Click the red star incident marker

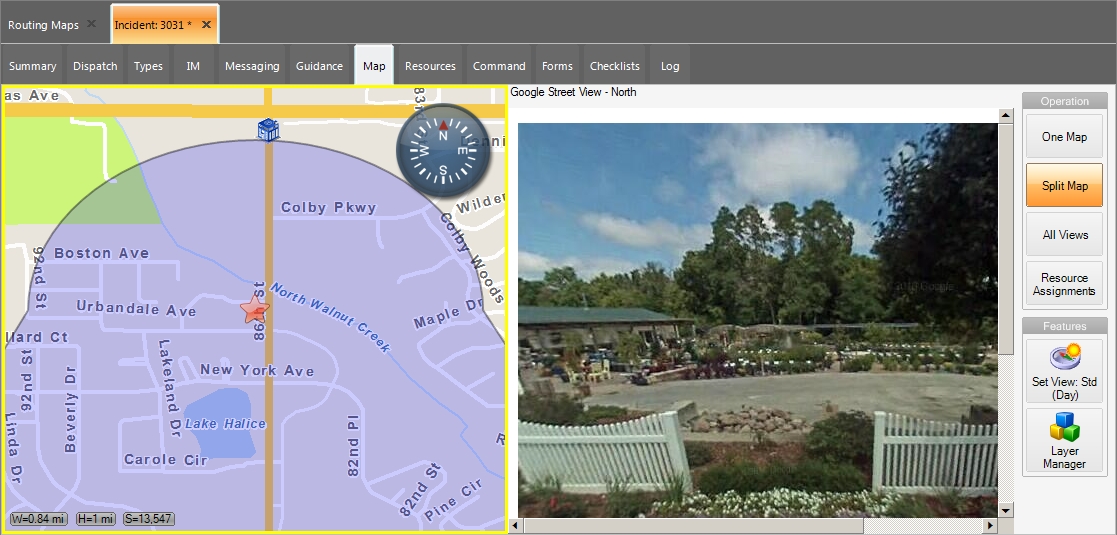tap(255, 309)
